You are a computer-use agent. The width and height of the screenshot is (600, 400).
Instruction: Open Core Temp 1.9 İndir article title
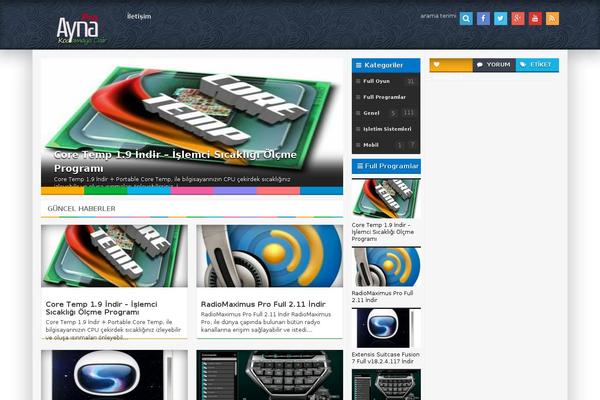pyautogui.click(x=101, y=308)
